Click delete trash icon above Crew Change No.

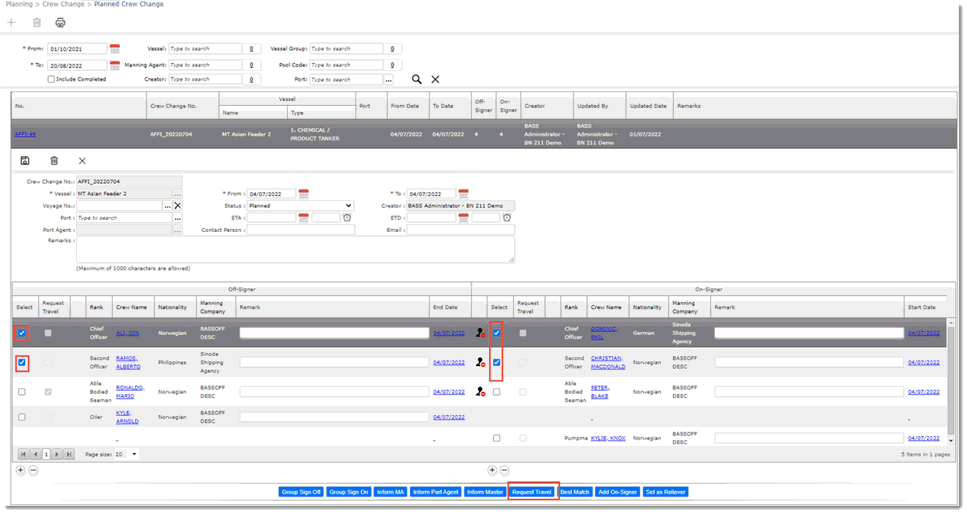54,160
